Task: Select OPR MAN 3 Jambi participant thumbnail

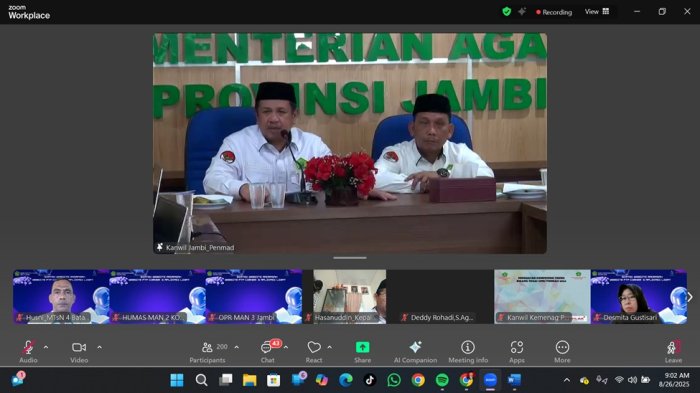Action: coord(254,297)
